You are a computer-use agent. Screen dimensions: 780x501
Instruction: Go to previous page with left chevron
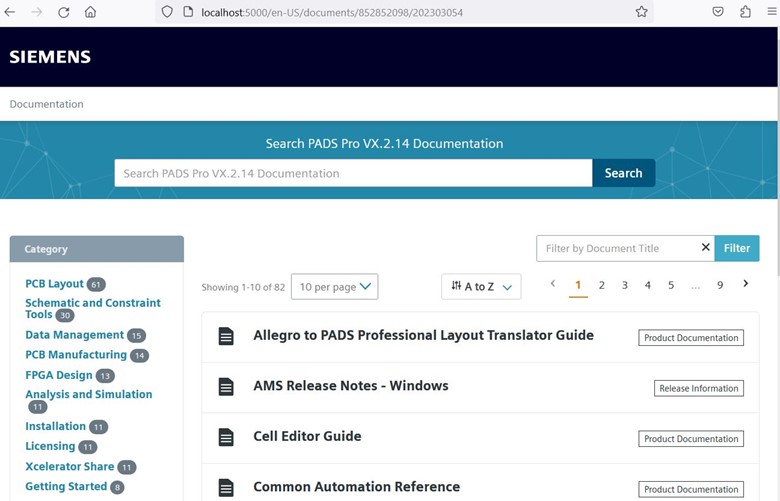pos(553,284)
